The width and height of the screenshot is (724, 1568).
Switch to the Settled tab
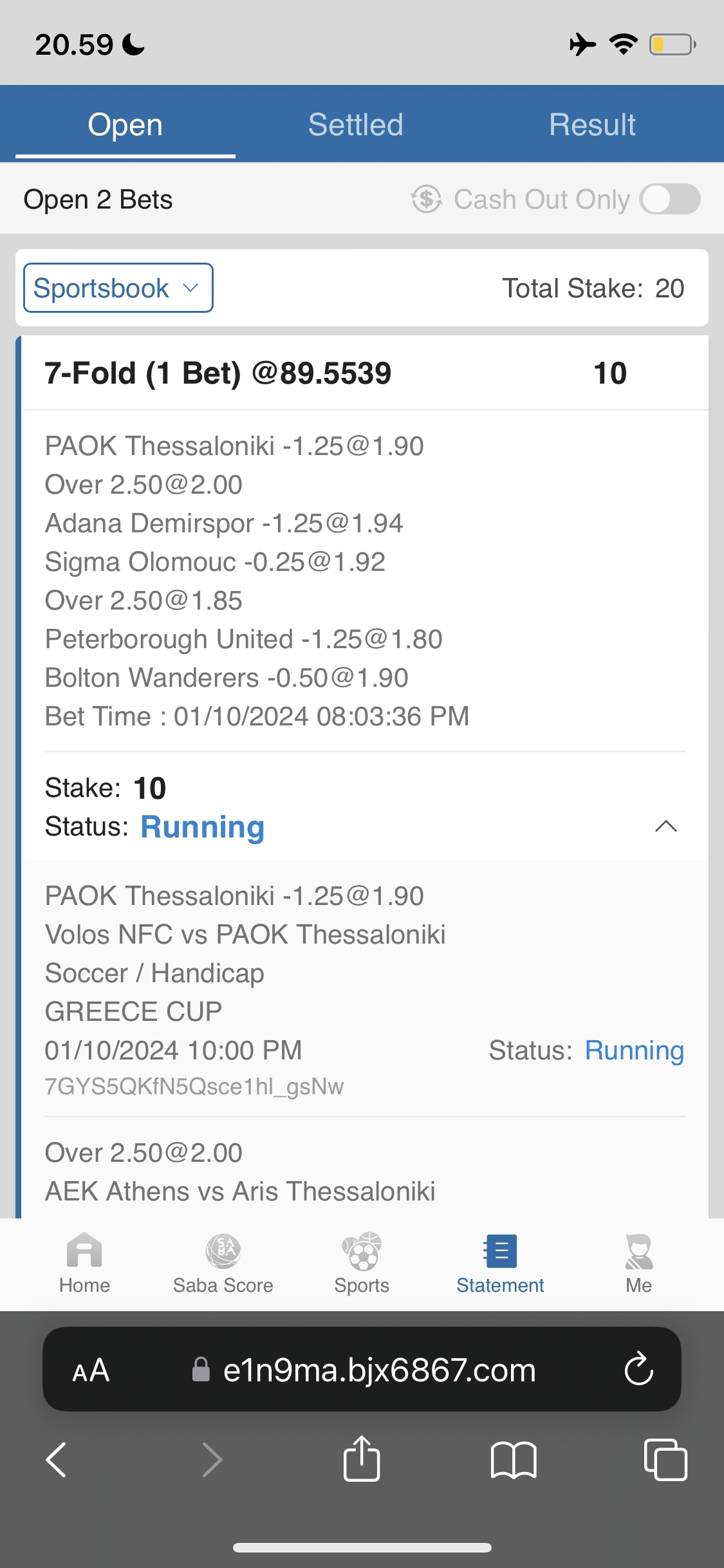pos(355,124)
